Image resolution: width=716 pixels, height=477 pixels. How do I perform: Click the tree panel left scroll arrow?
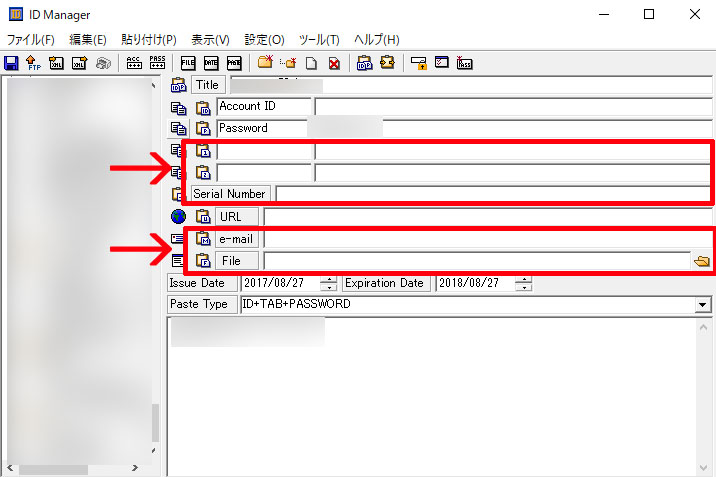[10, 468]
